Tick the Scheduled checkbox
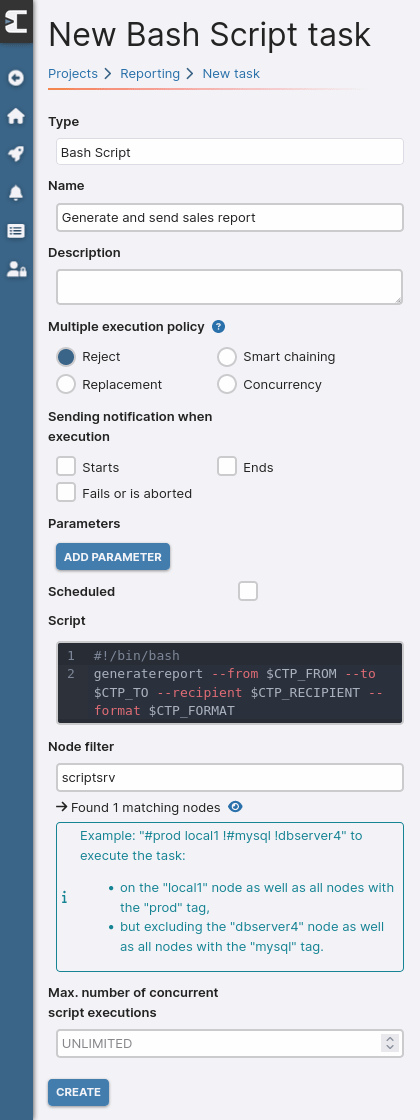The width and height of the screenshot is (420, 1120). pyautogui.click(x=248, y=591)
